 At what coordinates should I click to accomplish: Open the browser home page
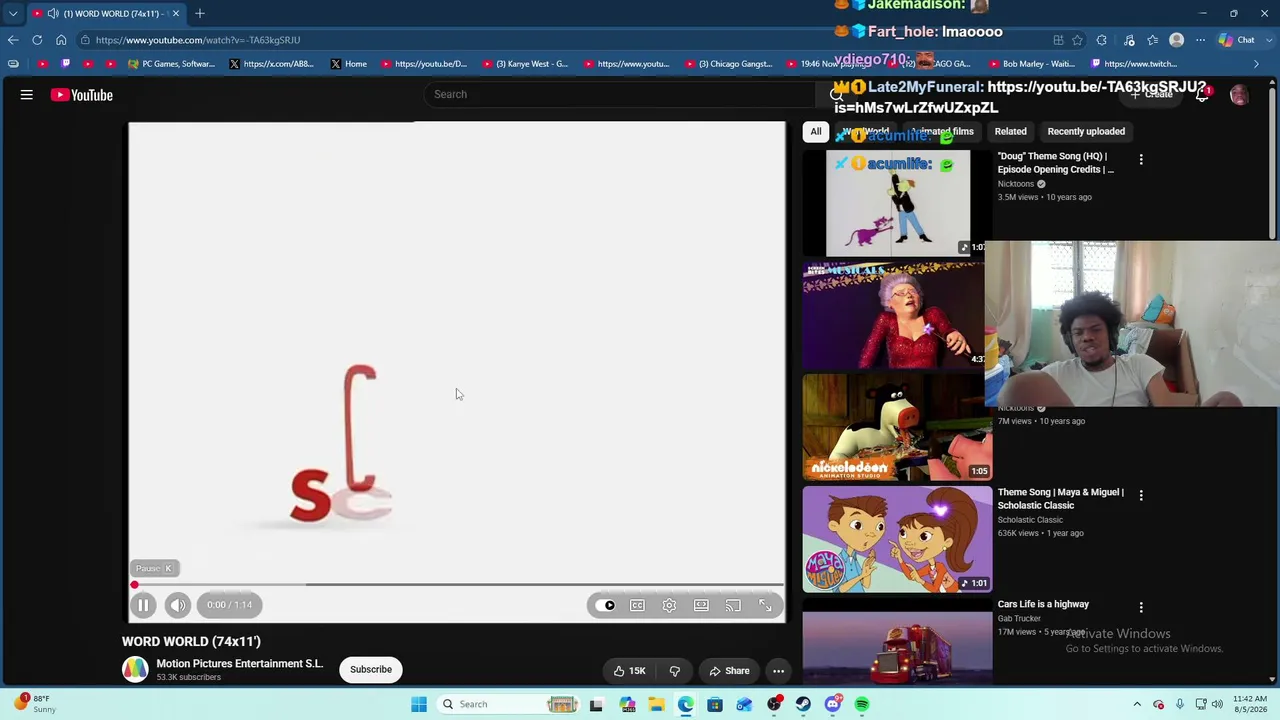pos(61,40)
